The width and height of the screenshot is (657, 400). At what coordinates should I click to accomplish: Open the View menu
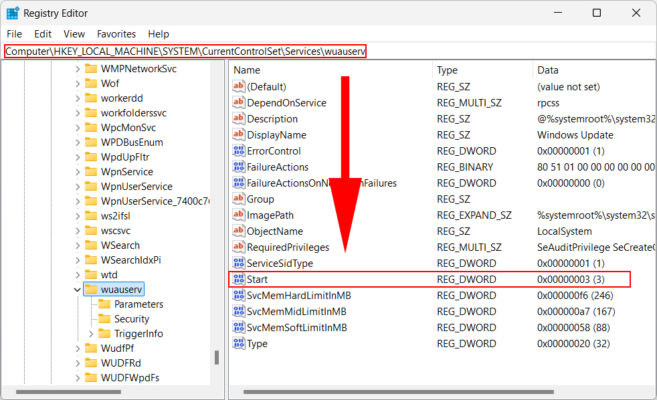click(x=74, y=34)
